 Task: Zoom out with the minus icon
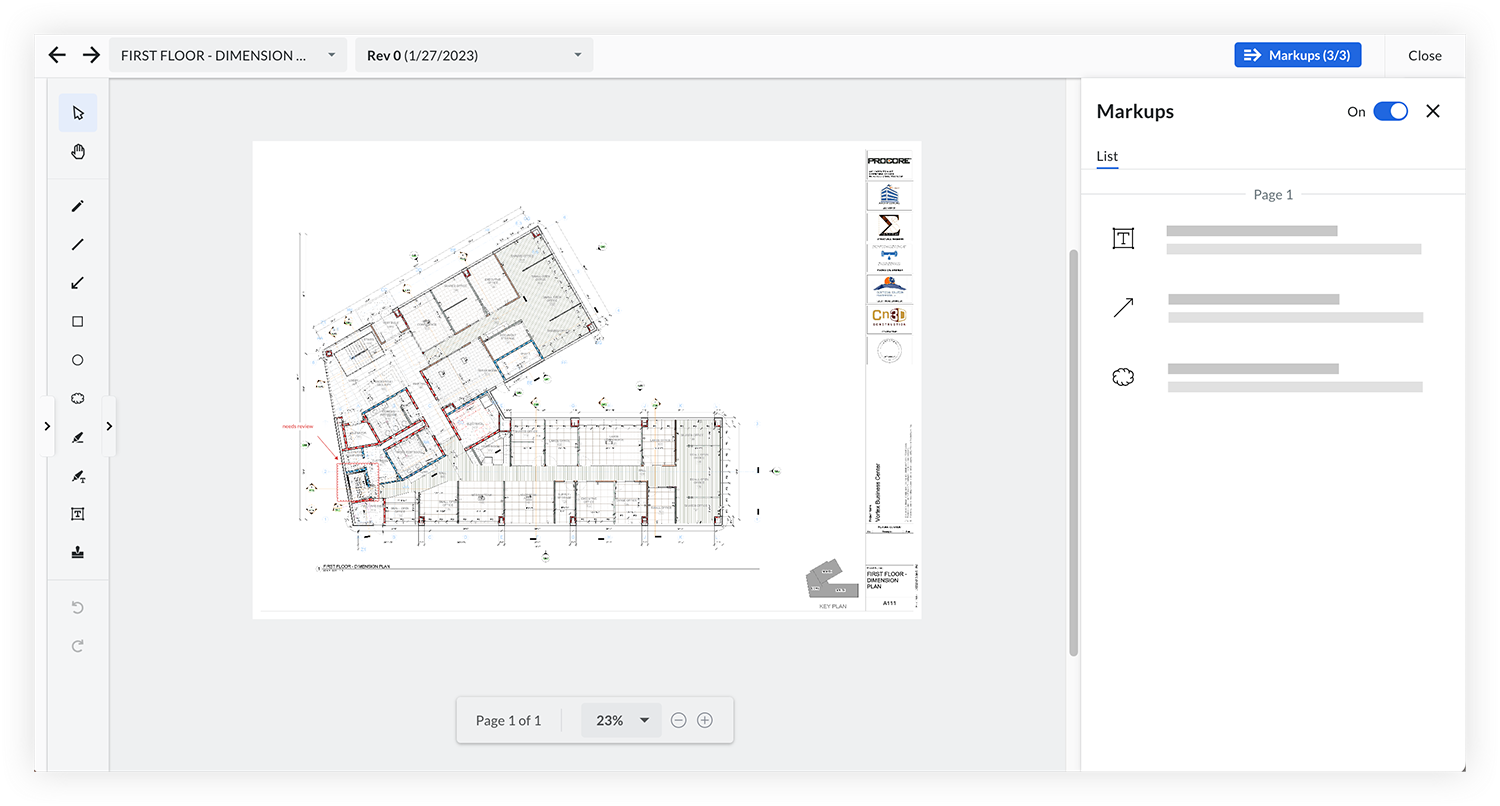pyautogui.click(x=679, y=720)
